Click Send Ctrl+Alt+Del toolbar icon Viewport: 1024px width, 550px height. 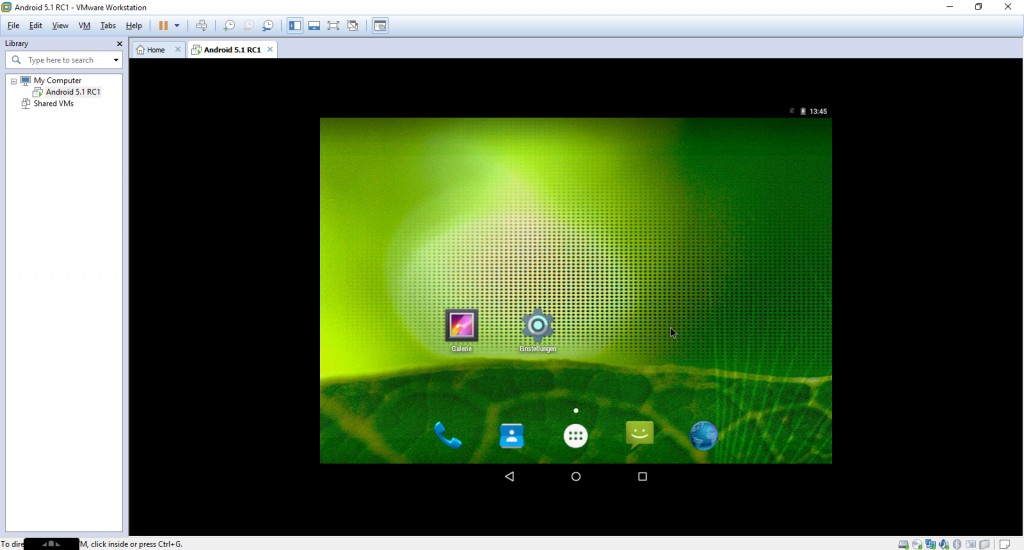point(202,25)
